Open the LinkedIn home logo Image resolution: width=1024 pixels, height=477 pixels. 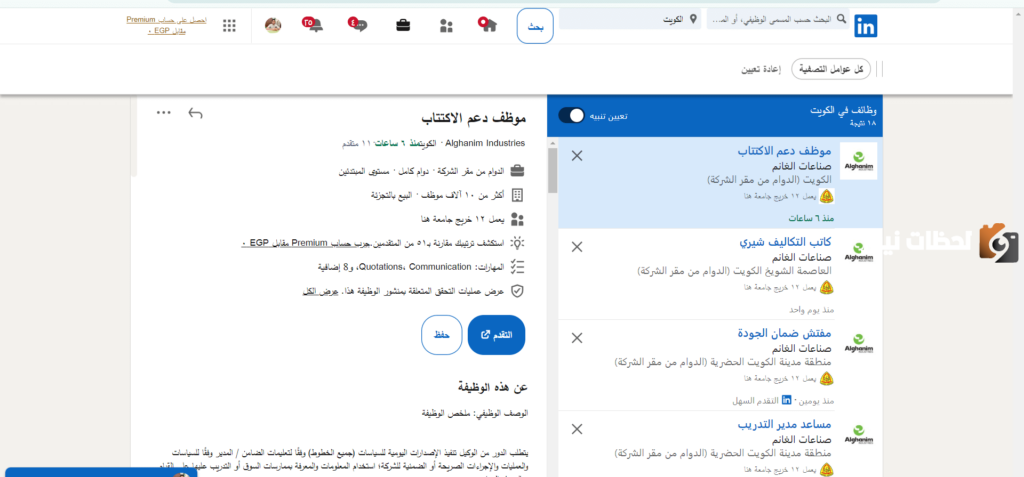865,26
